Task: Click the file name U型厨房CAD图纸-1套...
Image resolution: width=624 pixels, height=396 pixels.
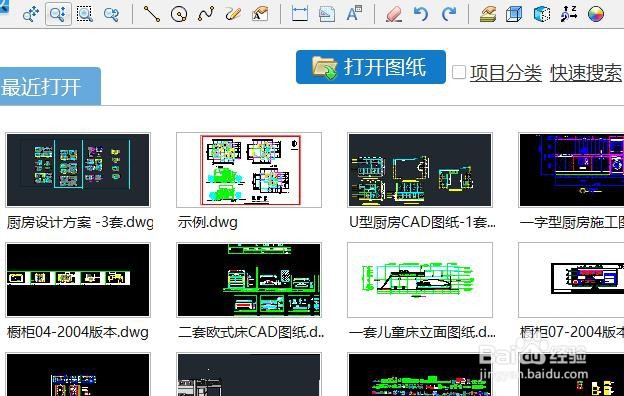Action: click(x=422, y=222)
